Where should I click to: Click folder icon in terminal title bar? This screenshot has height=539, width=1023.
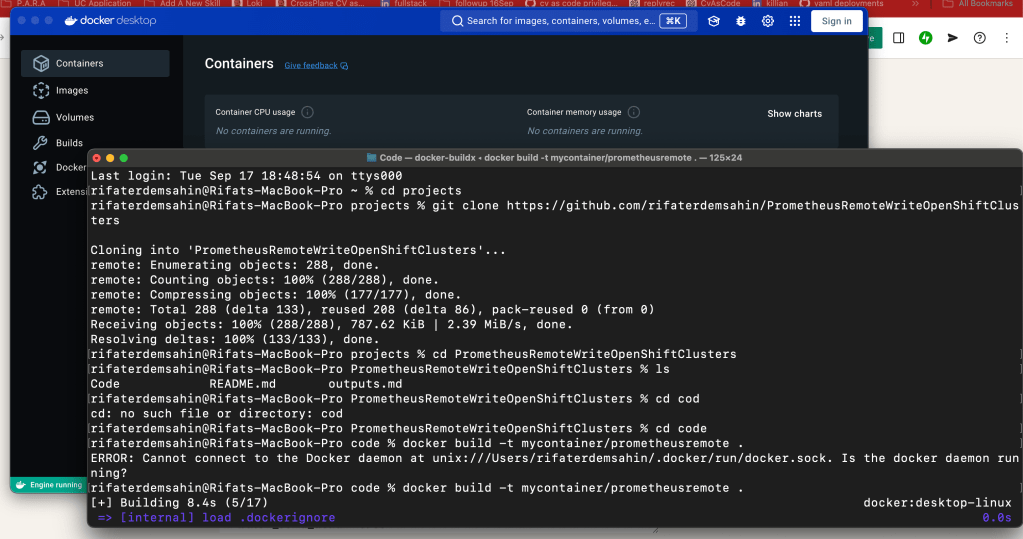371,158
